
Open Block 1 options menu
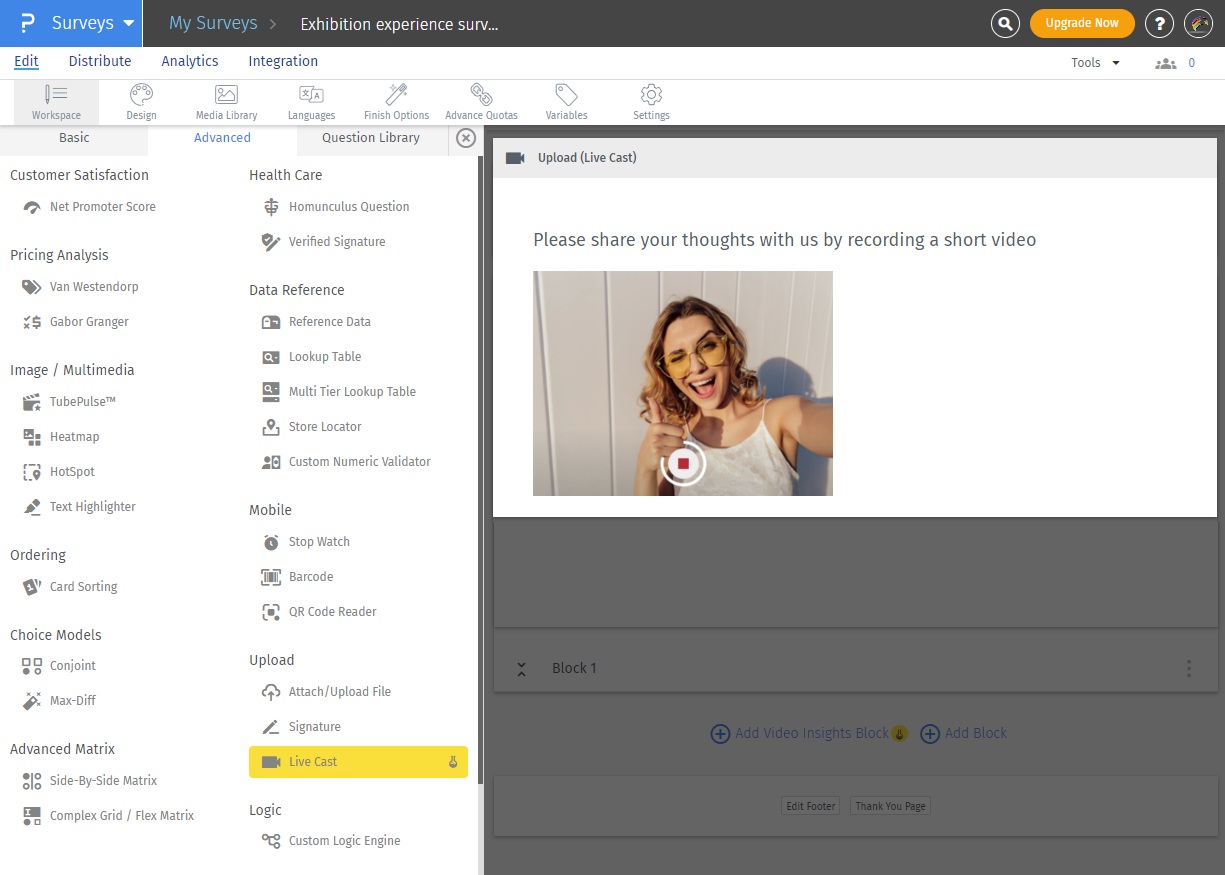pyautogui.click(x=1189, y=668)
